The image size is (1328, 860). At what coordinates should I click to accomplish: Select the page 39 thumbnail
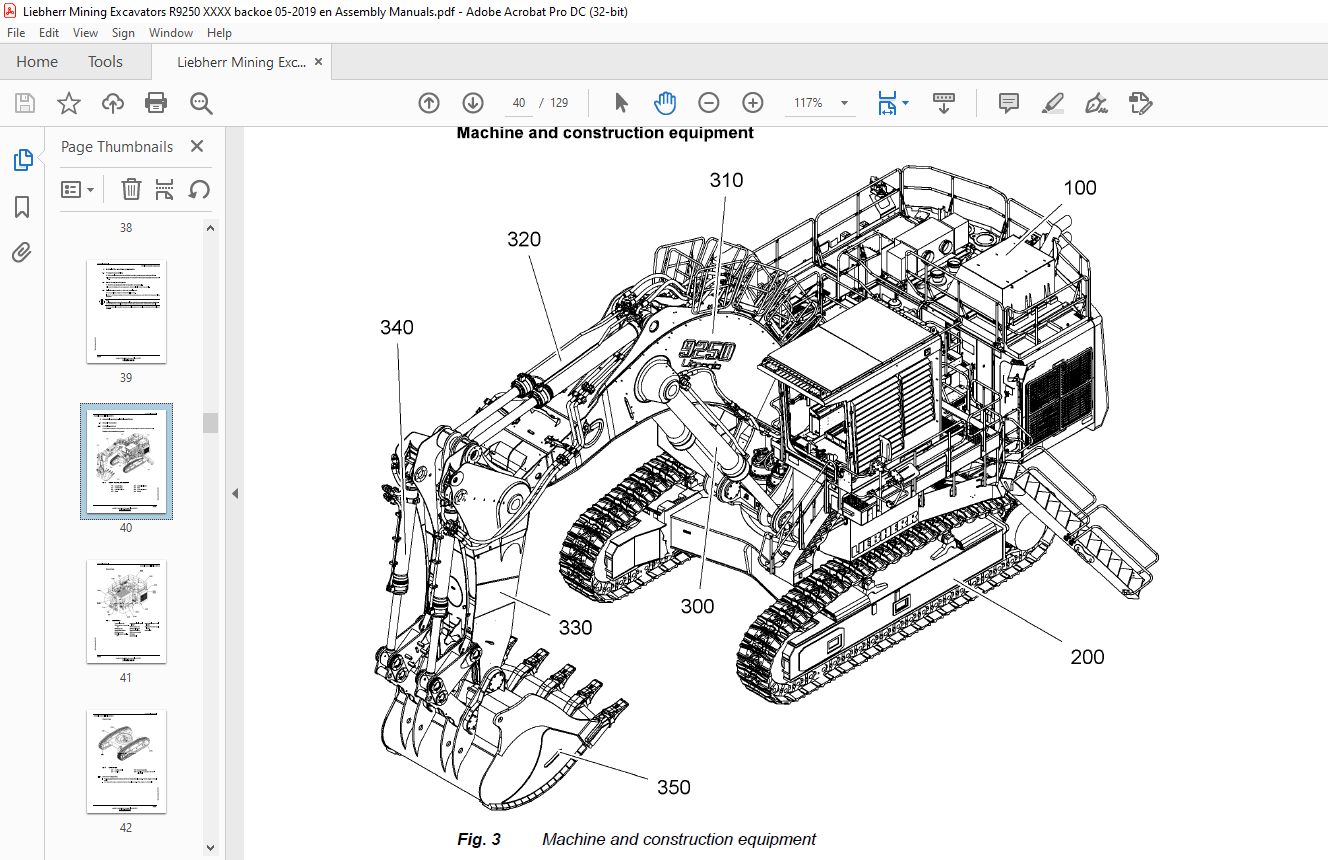click(x=126, y=312)
